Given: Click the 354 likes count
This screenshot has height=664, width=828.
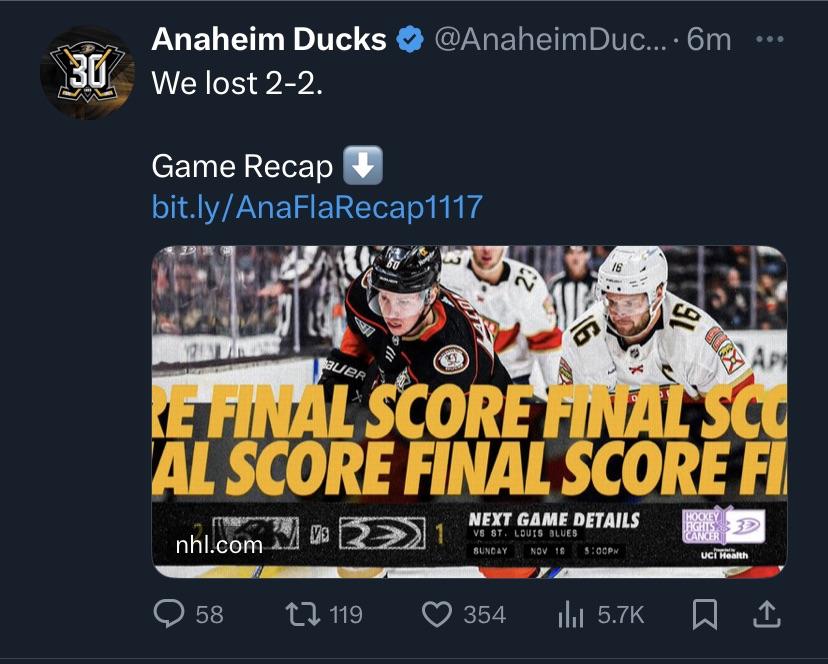Looking at the screenshot, I should [x=484, y=614].
